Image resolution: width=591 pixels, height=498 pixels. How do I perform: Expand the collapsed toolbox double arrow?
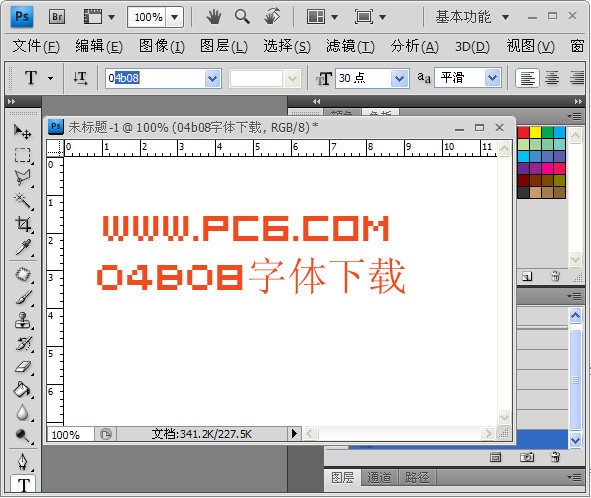click(x=11, y=101)
